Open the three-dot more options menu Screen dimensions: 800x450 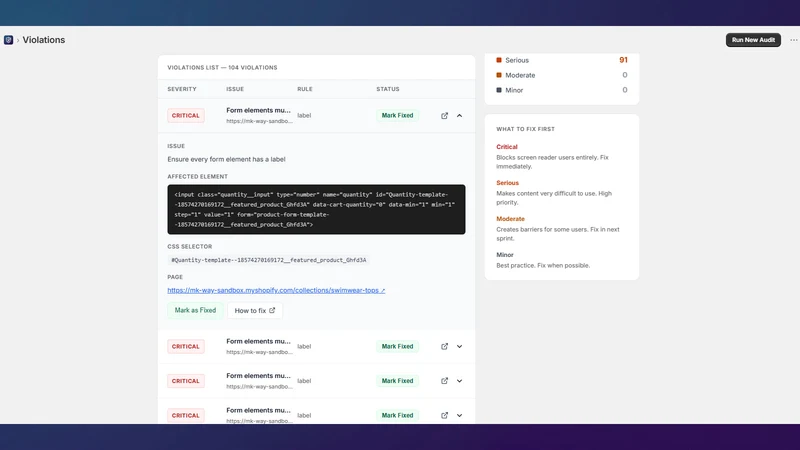click(x=793, y=40)
